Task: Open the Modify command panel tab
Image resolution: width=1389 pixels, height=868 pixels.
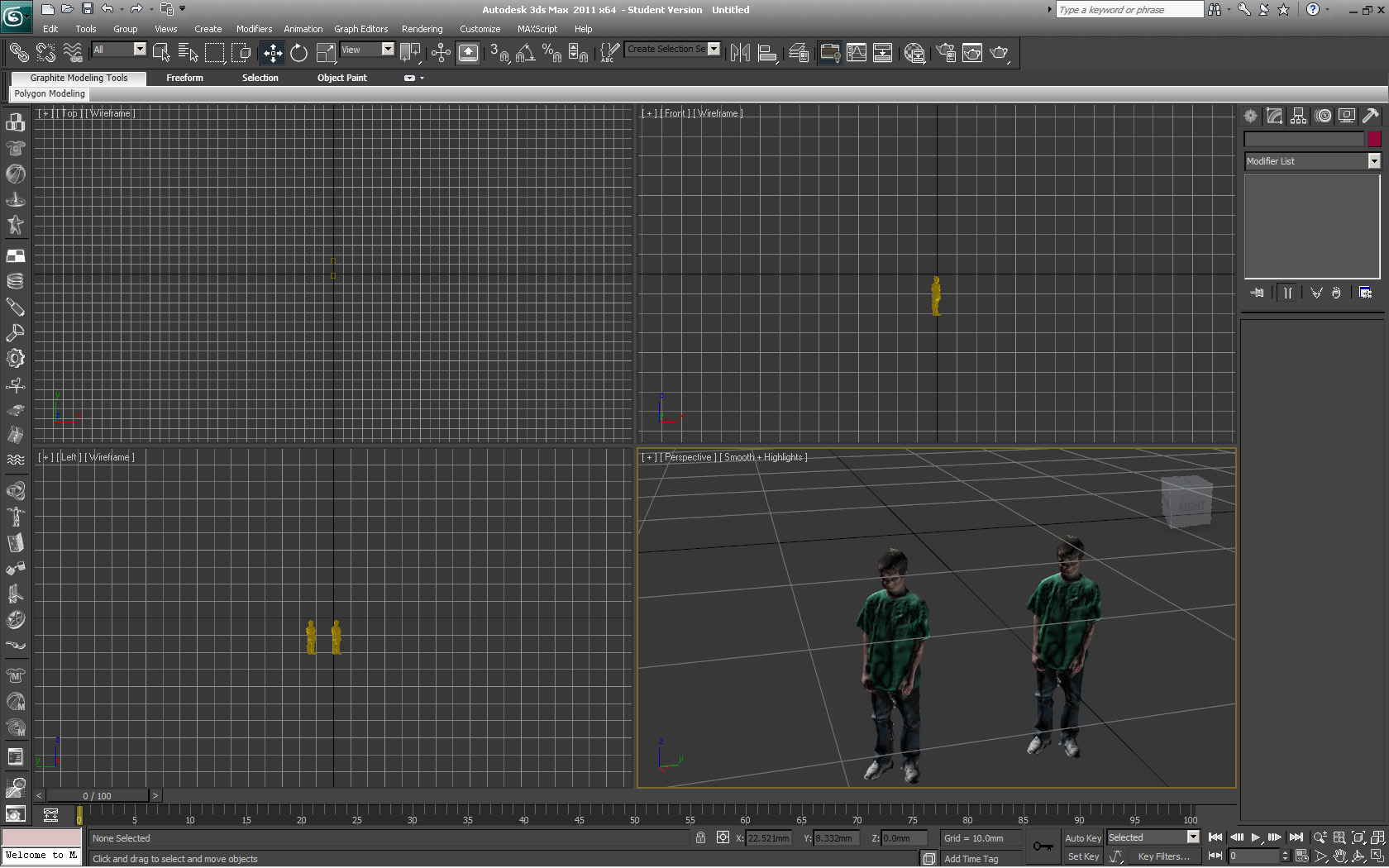Action: pyautogui.click(x=1275, y=117)
